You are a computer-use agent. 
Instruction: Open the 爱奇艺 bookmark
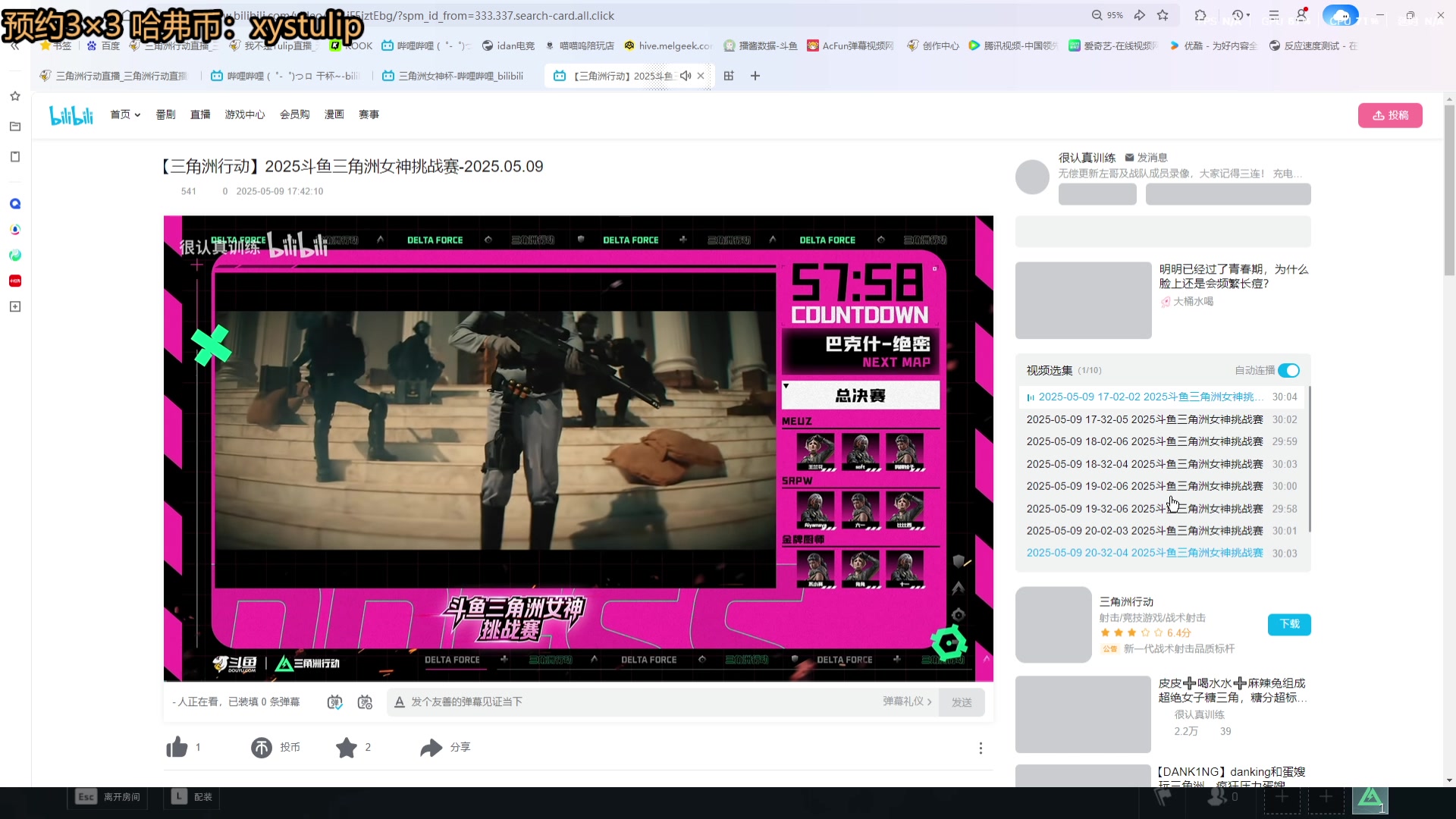[1112, 46]
